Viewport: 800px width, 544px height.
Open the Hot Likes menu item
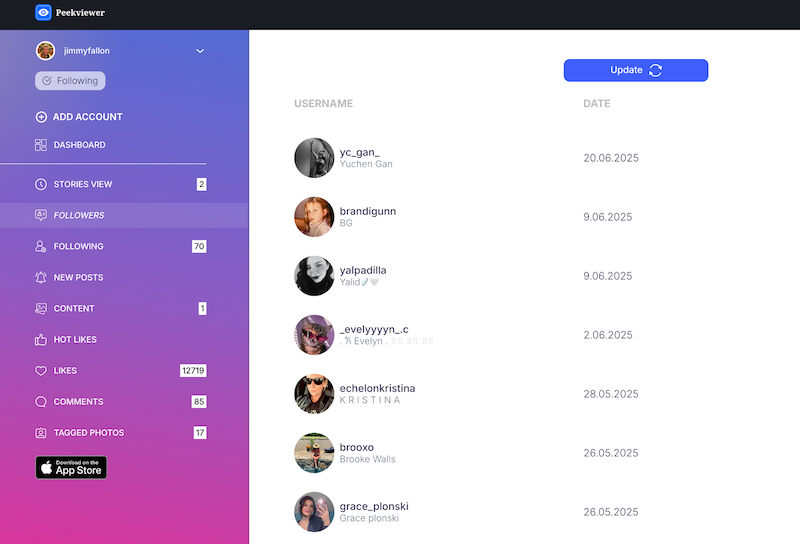coord(124,340)
